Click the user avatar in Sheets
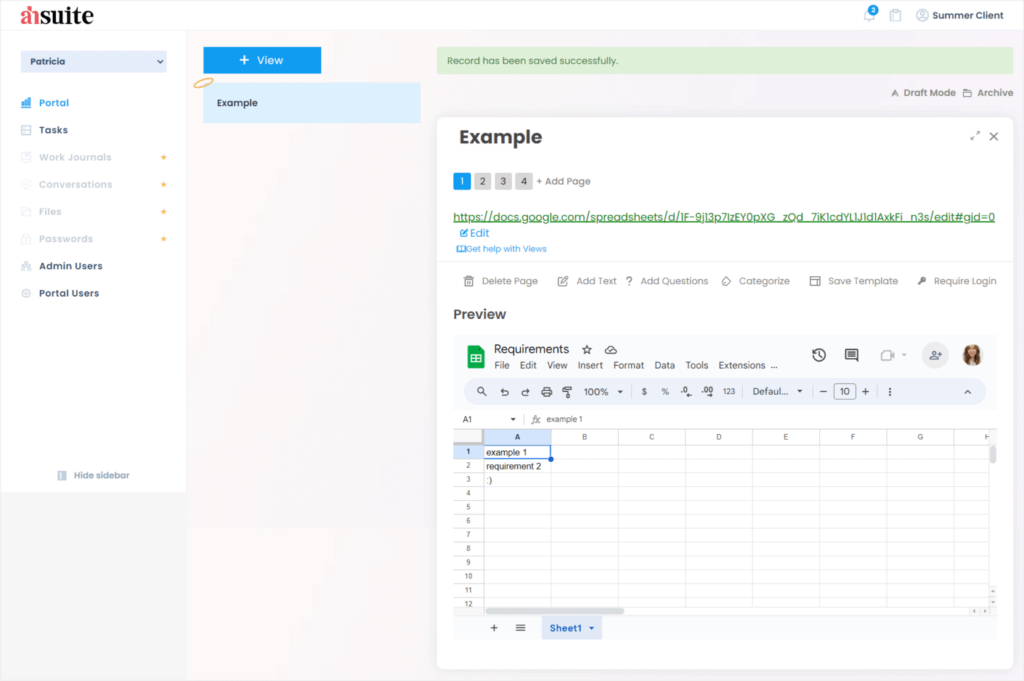Viewport: 1024px width, 681px height. (972, 355)
